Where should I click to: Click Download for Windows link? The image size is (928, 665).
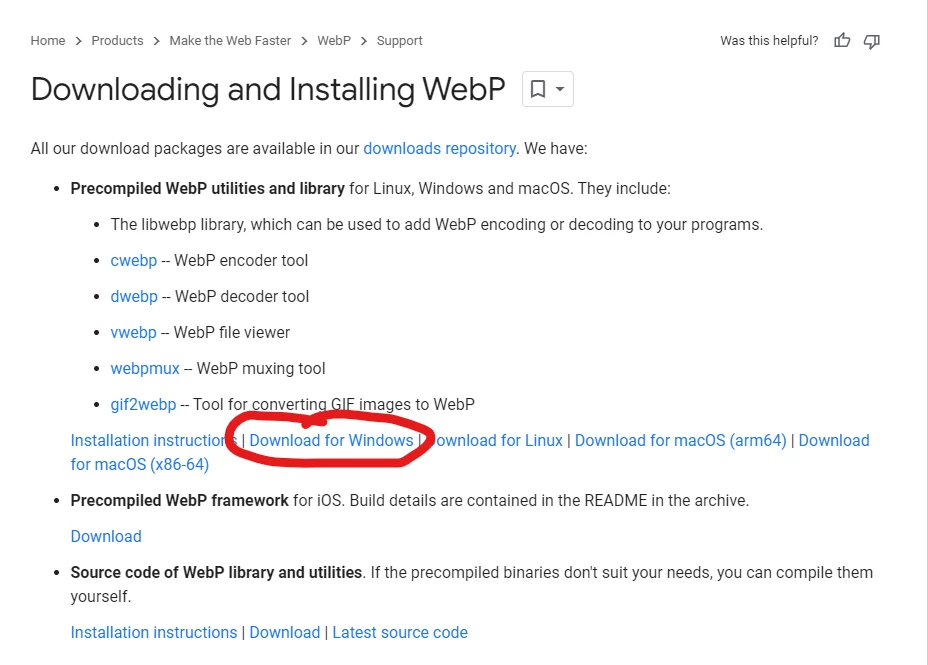(331, 441)
